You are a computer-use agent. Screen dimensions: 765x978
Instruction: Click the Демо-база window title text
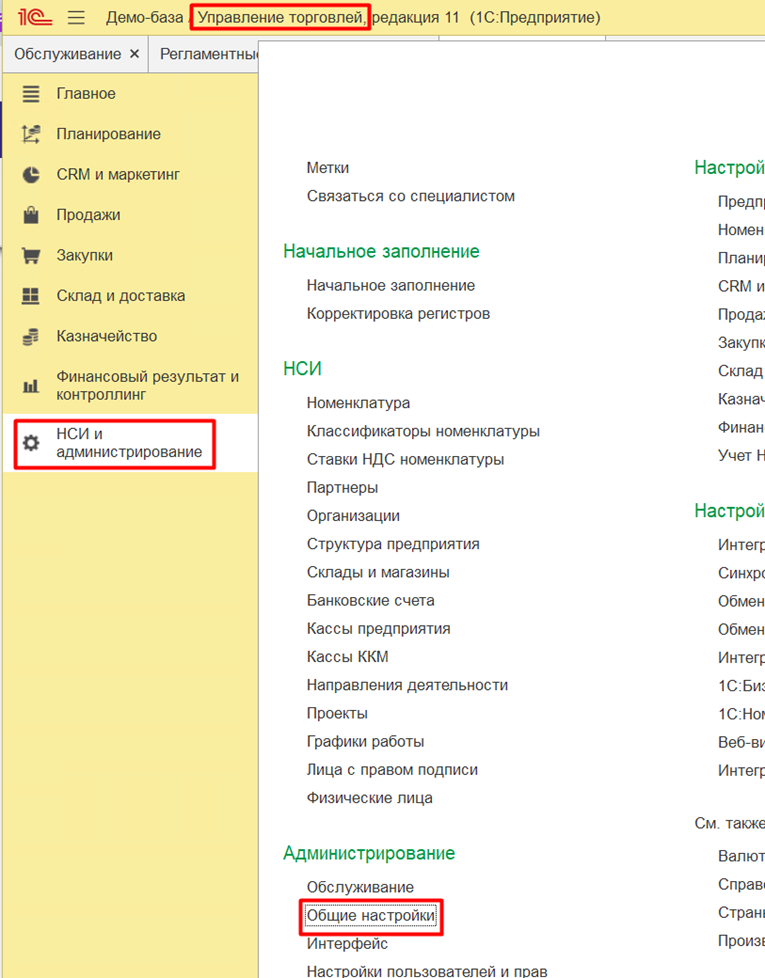pyautogui.click(x=145, y=17)
